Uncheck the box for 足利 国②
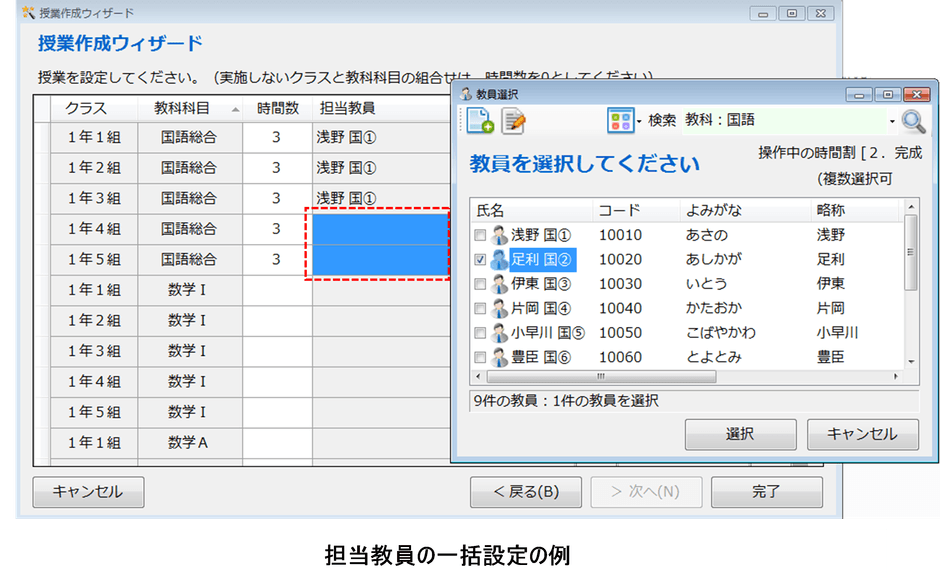Image resolution: width=940 pixels, height=573 pixels. (480, 260)
